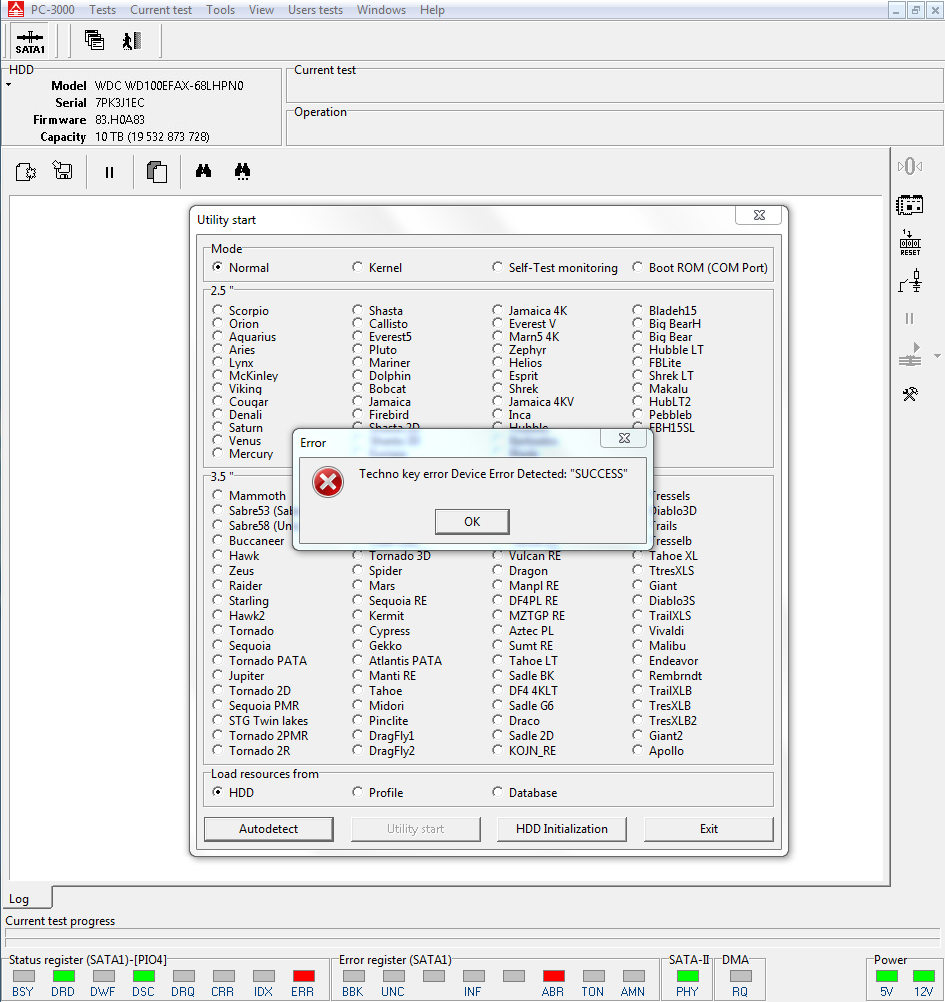Select the Pebbleb family radio button
The width and height of the screenshot is (945, 1002).
[x=637, y=414]
